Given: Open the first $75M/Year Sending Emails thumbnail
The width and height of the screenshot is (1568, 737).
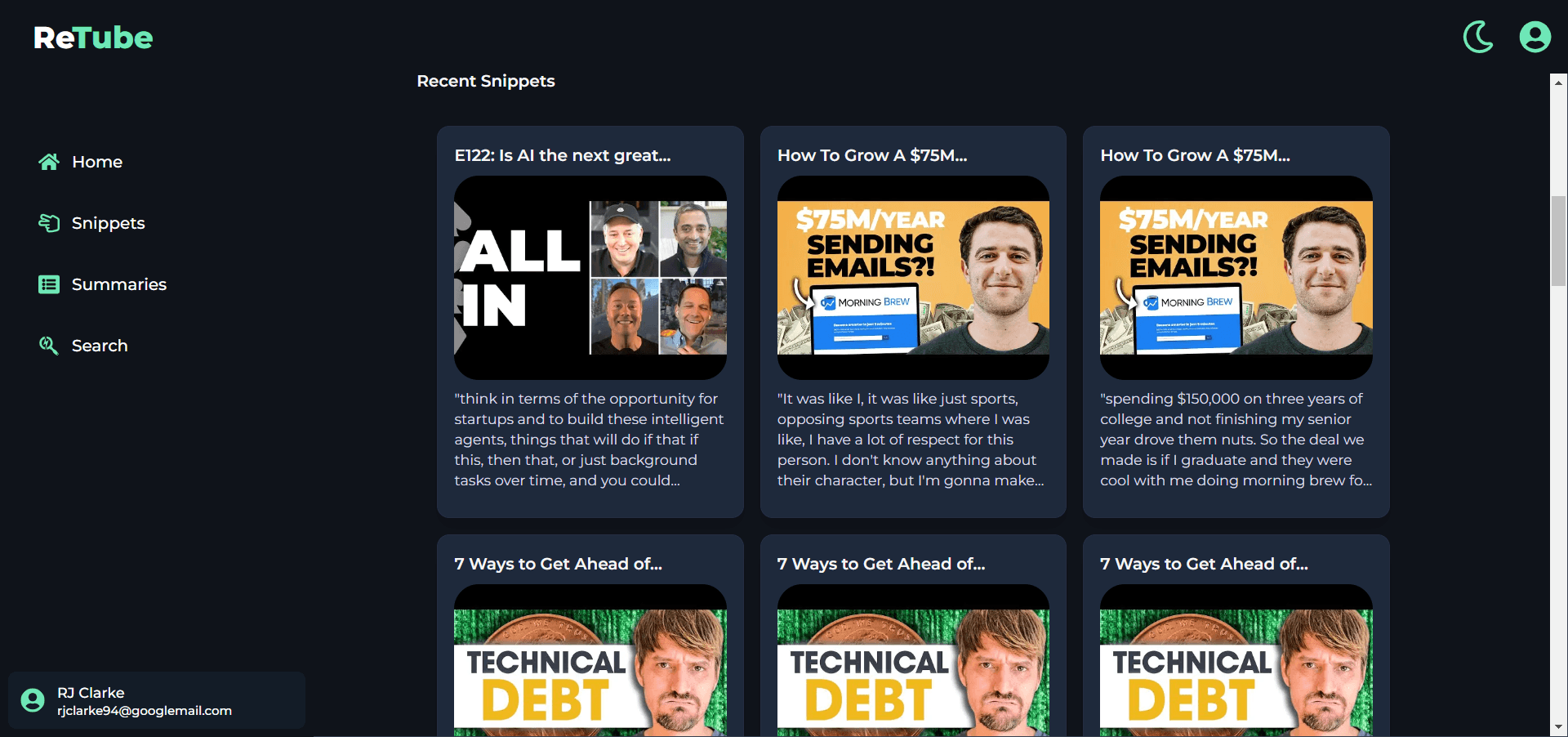Looking at the screenshot, I should coord(913,278).
